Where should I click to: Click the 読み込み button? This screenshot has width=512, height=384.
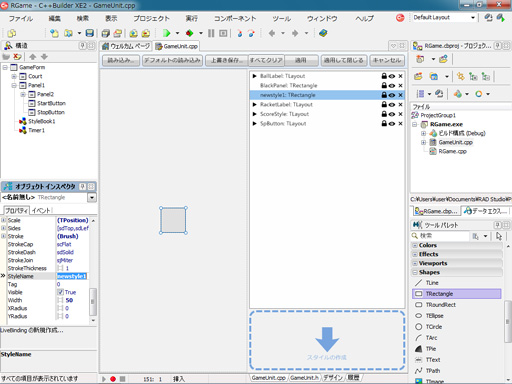click(121, 60)
